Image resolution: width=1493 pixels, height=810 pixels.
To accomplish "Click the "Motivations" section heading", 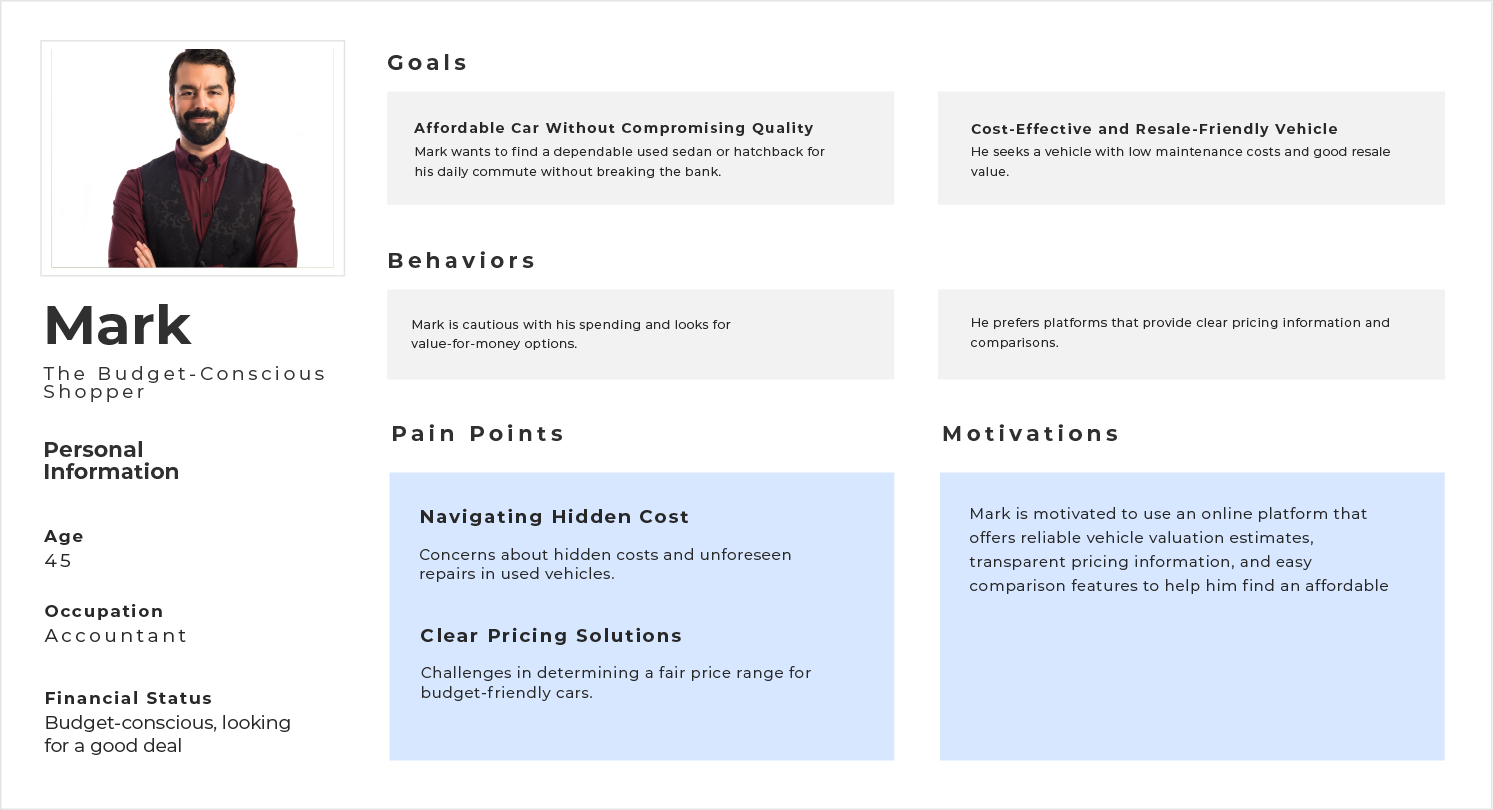I will (x=1030, y=434).
